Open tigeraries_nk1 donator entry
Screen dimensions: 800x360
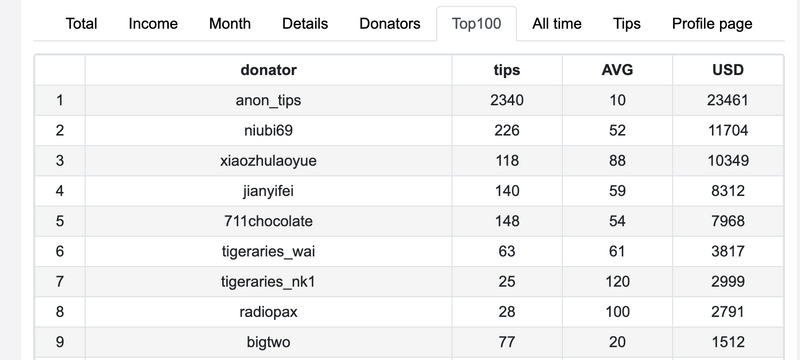coord(268,282)
